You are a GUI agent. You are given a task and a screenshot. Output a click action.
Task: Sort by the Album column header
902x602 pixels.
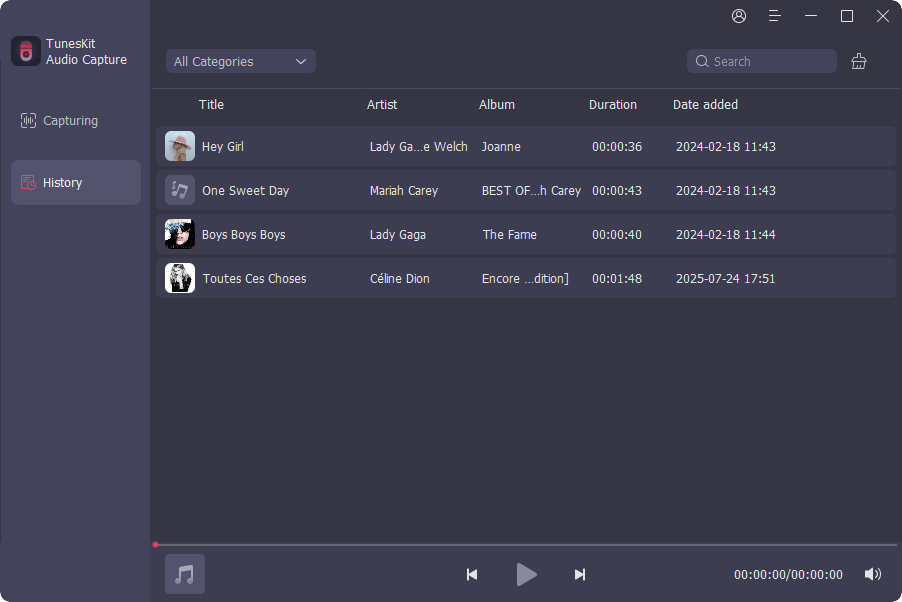tap(496, 105)
